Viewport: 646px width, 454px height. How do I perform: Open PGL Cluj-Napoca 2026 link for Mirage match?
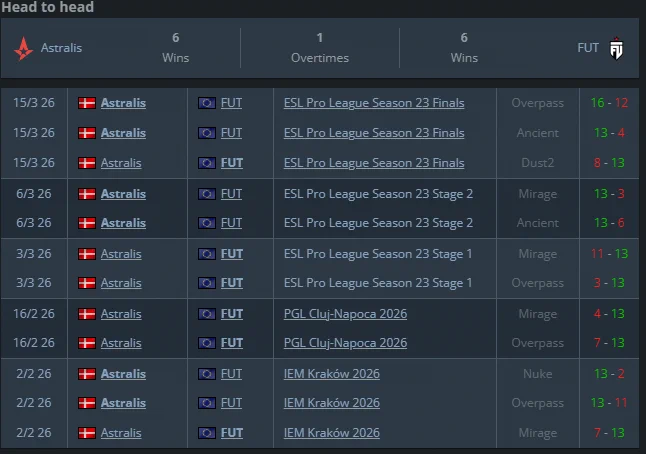click(x=345, y=314)
